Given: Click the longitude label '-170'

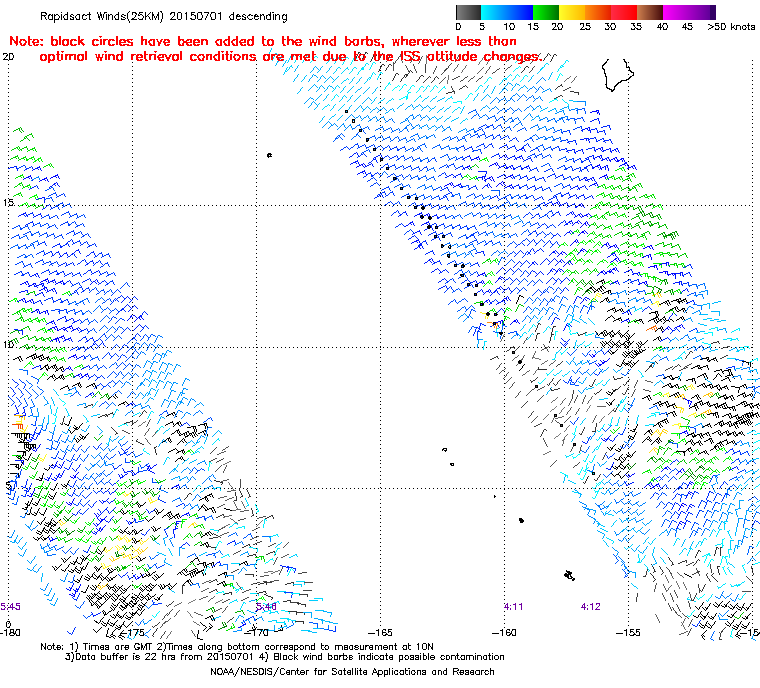Looking at the screenshot, I should tap(257, 633).
